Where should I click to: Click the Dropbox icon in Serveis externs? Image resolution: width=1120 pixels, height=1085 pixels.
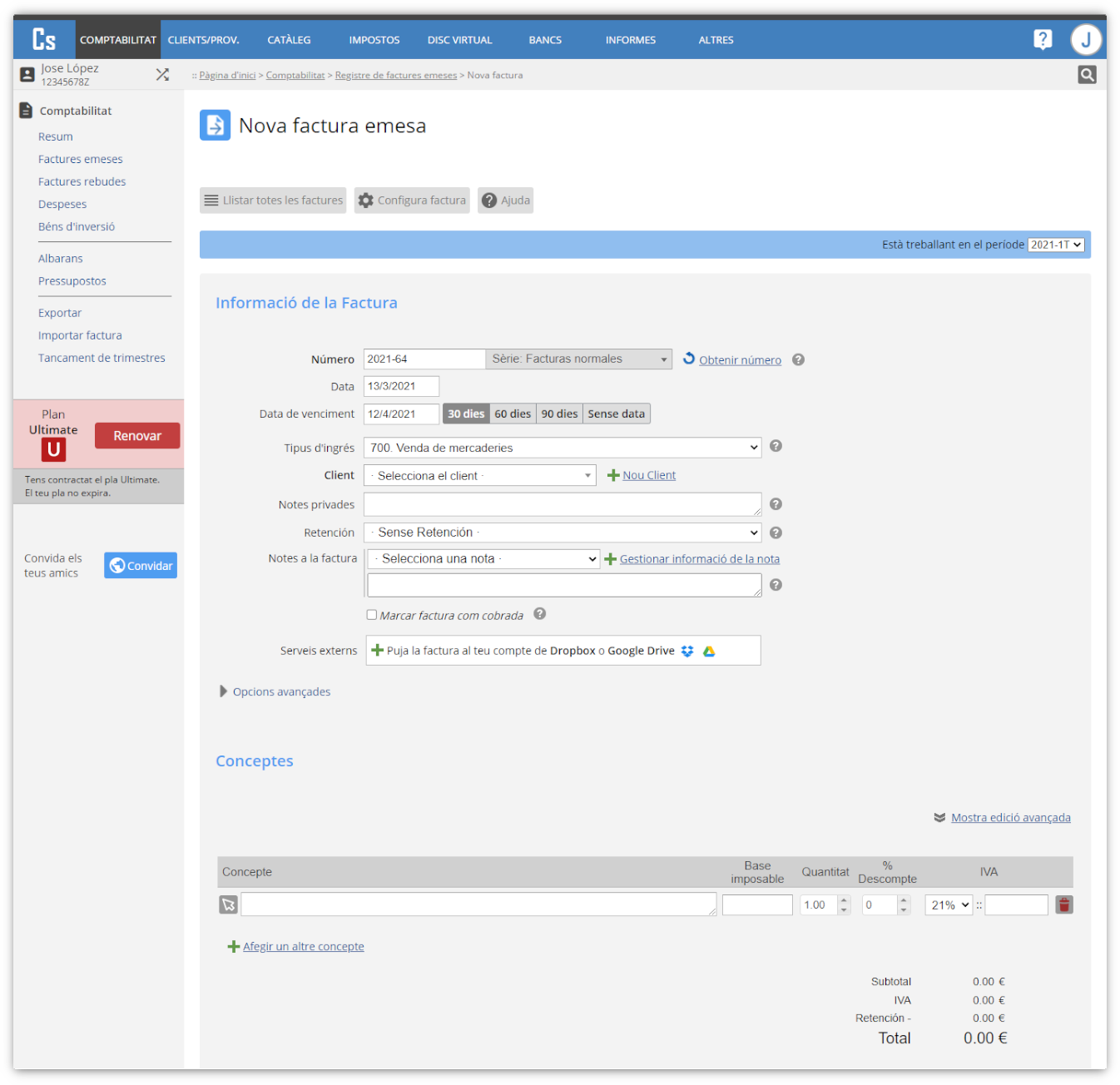click(x=687, y=651)
